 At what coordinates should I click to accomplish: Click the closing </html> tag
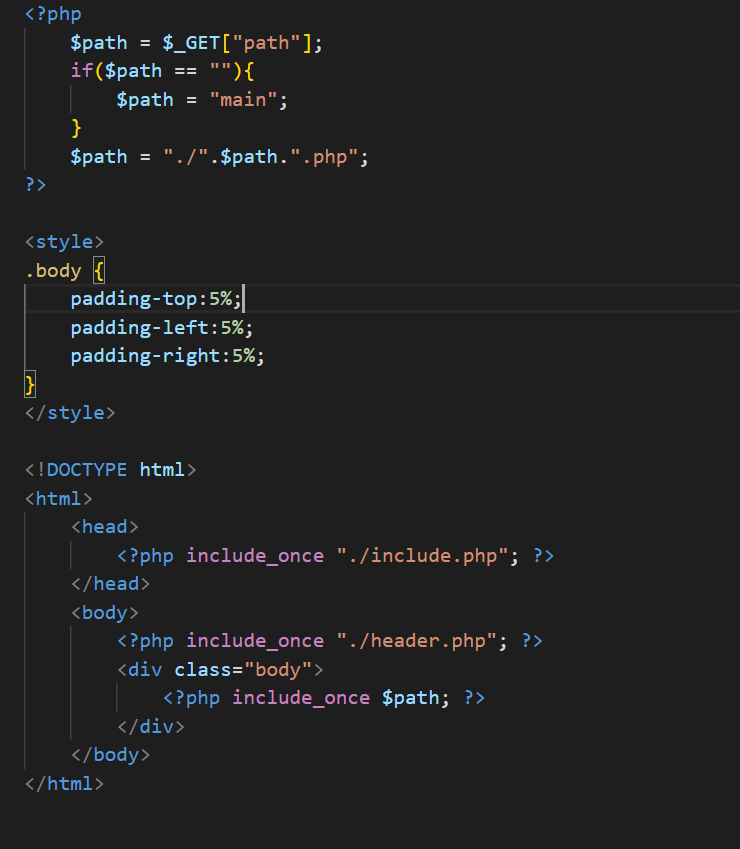pos(64,783)
